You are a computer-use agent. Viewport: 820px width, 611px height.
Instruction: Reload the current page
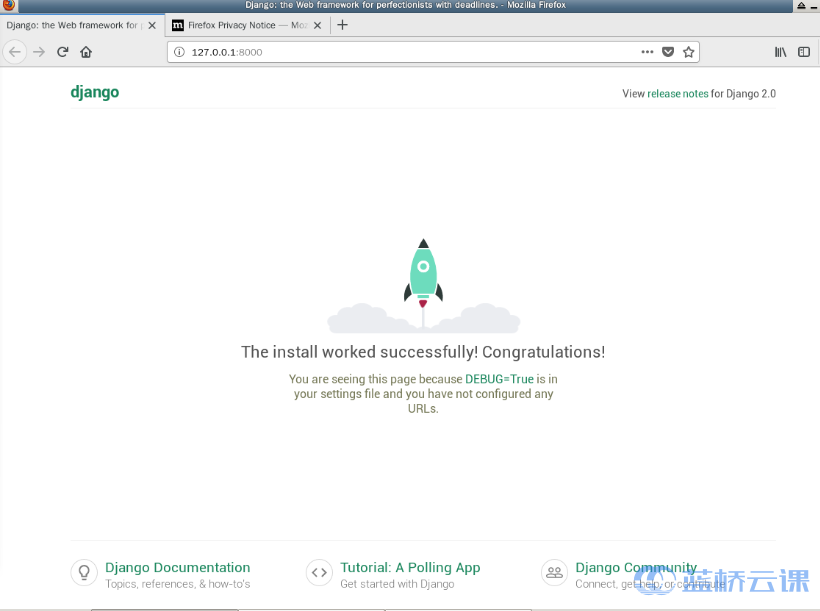63,52
